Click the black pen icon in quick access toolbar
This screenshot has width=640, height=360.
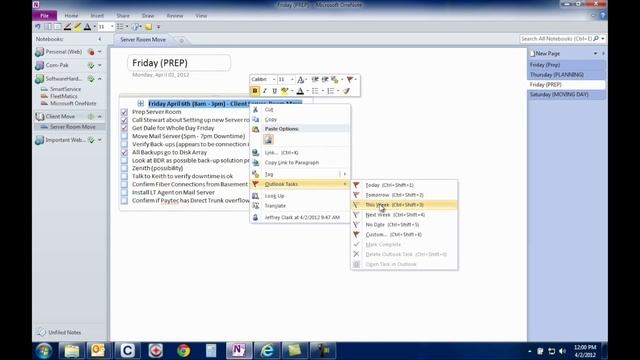click(x=67, y=27)
